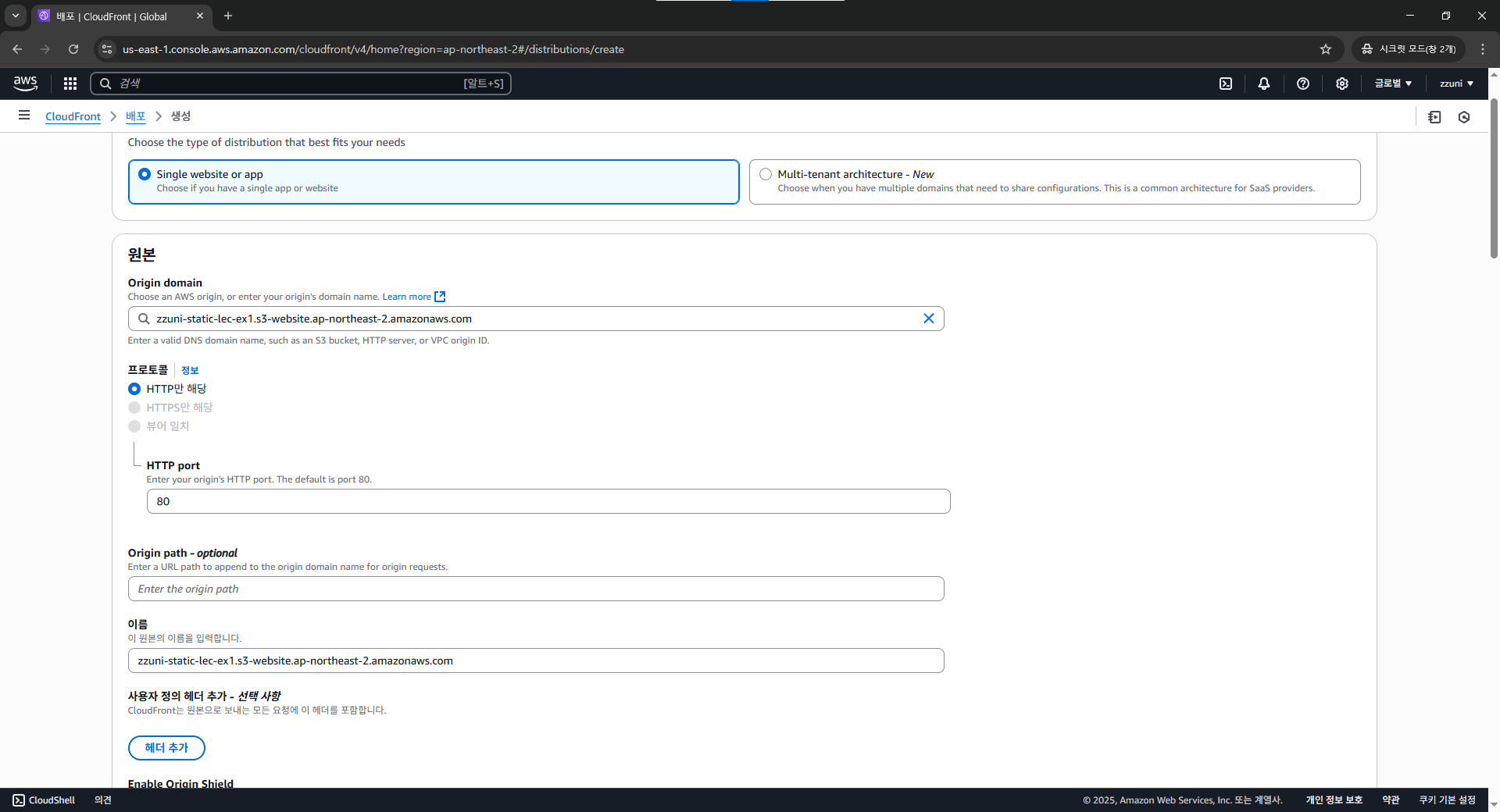
Task: Select Multi-tenant architecture option
Action: point(1055,182)
